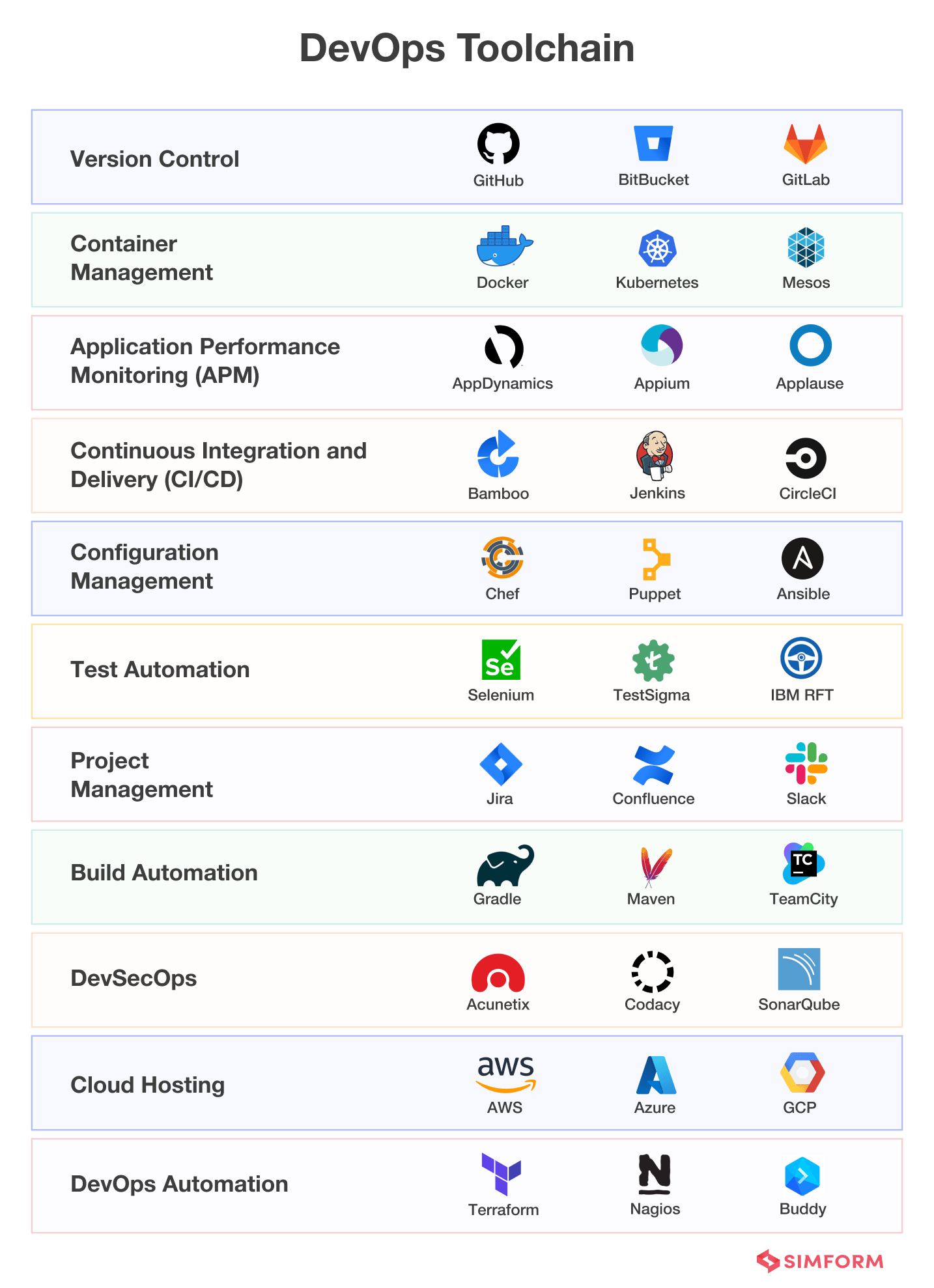Viewport: 934px width, 1288px height.
Task: Select the Gradle elephant icon
Action: click(505, 865)
